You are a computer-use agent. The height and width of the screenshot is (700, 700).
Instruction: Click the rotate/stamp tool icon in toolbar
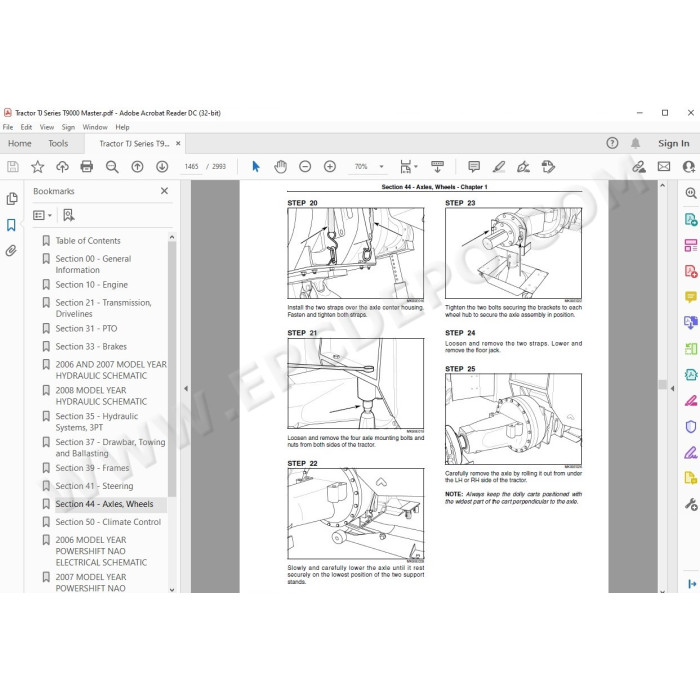click(x=548, y=167)
